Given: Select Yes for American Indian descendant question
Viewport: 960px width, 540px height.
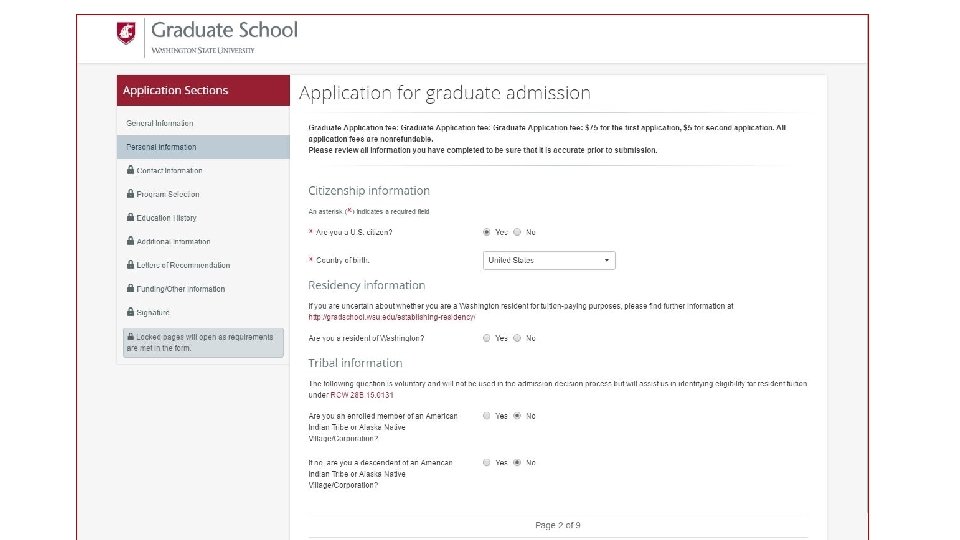Looking at the screenshot, I should tap(487, 463).
